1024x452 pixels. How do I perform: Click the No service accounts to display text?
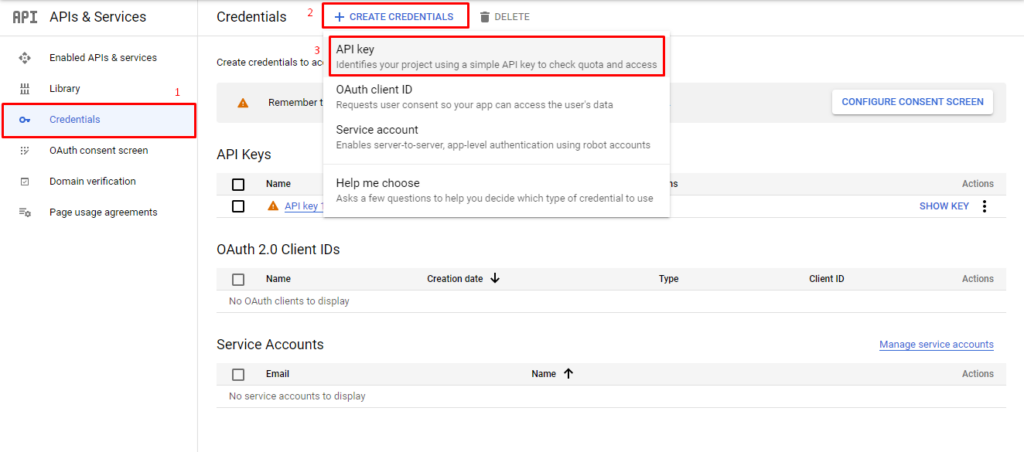tap(297, 396)
